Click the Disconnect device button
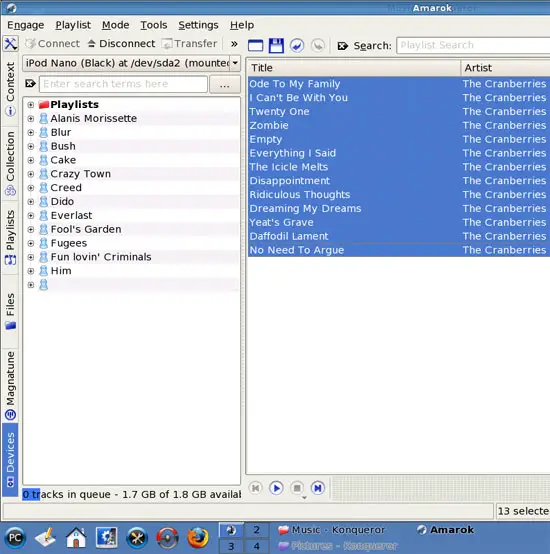Image resolution: width=550 pixels, height=554 pixels. [121, 43]
